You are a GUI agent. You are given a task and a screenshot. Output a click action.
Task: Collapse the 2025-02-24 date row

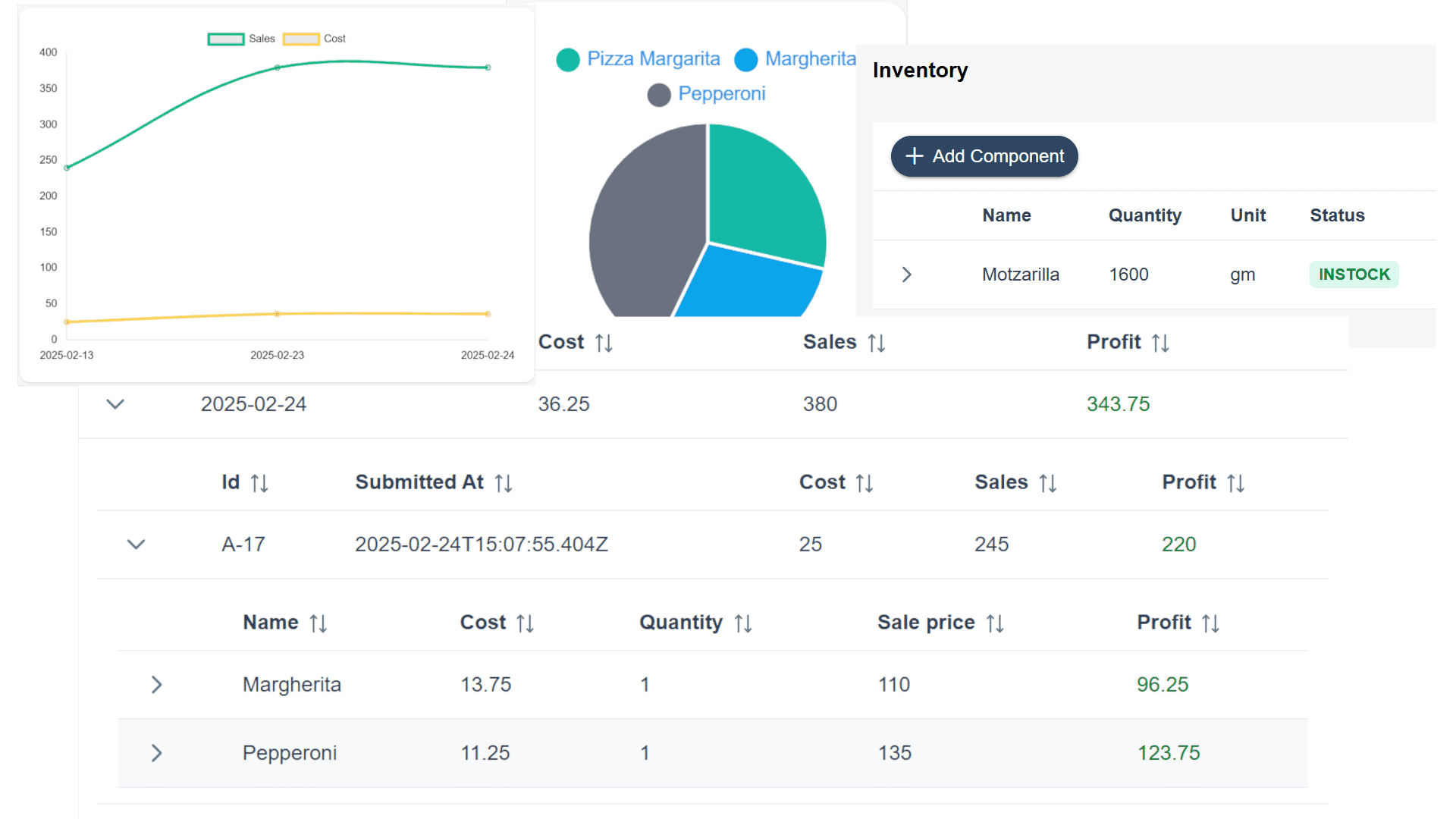point(115,404)
